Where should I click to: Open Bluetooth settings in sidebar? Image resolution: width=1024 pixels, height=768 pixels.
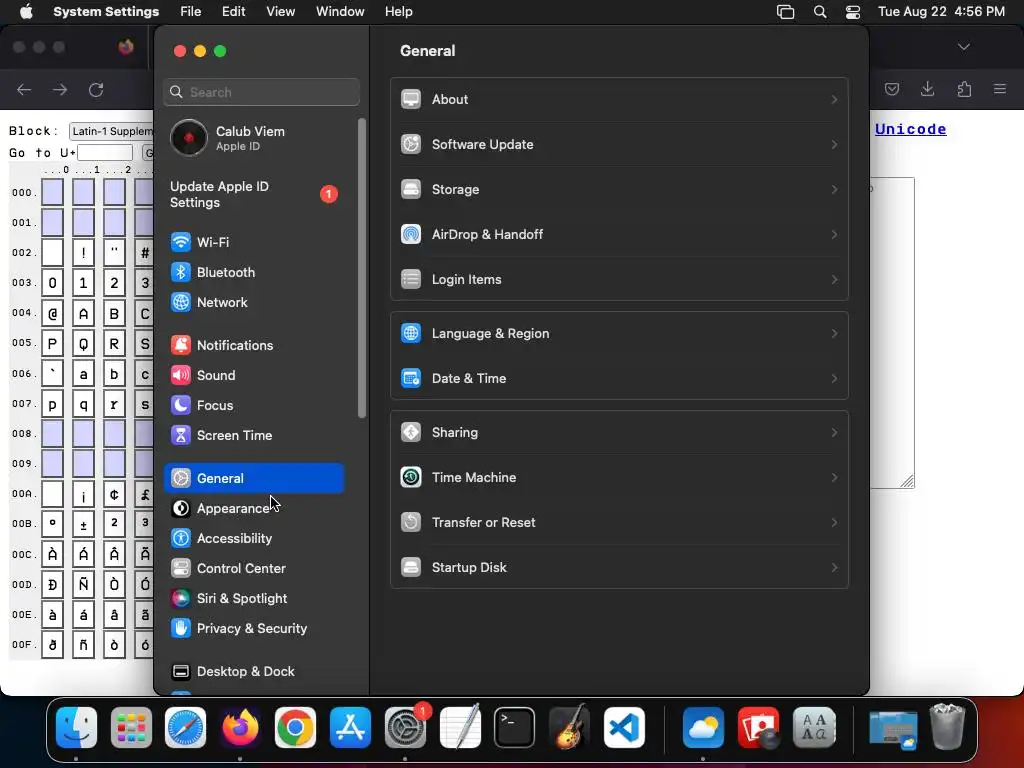pos(254,272)
